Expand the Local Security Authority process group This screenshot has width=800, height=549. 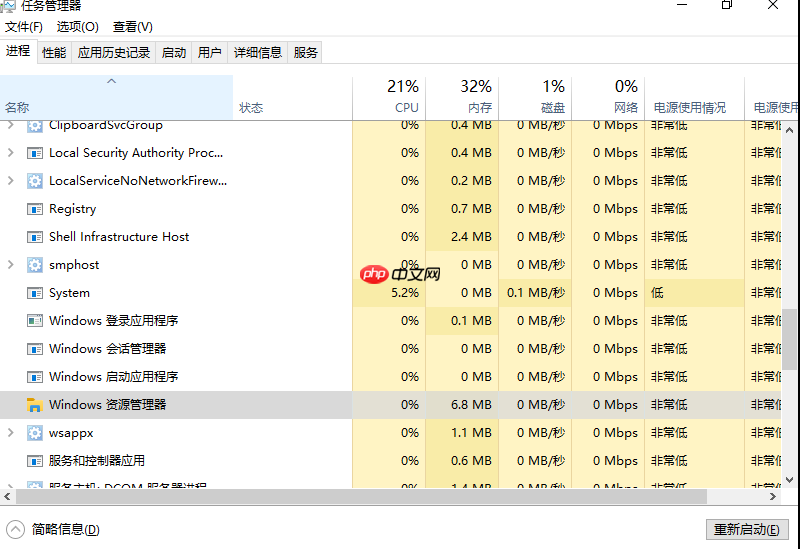[x=10, y=153]
